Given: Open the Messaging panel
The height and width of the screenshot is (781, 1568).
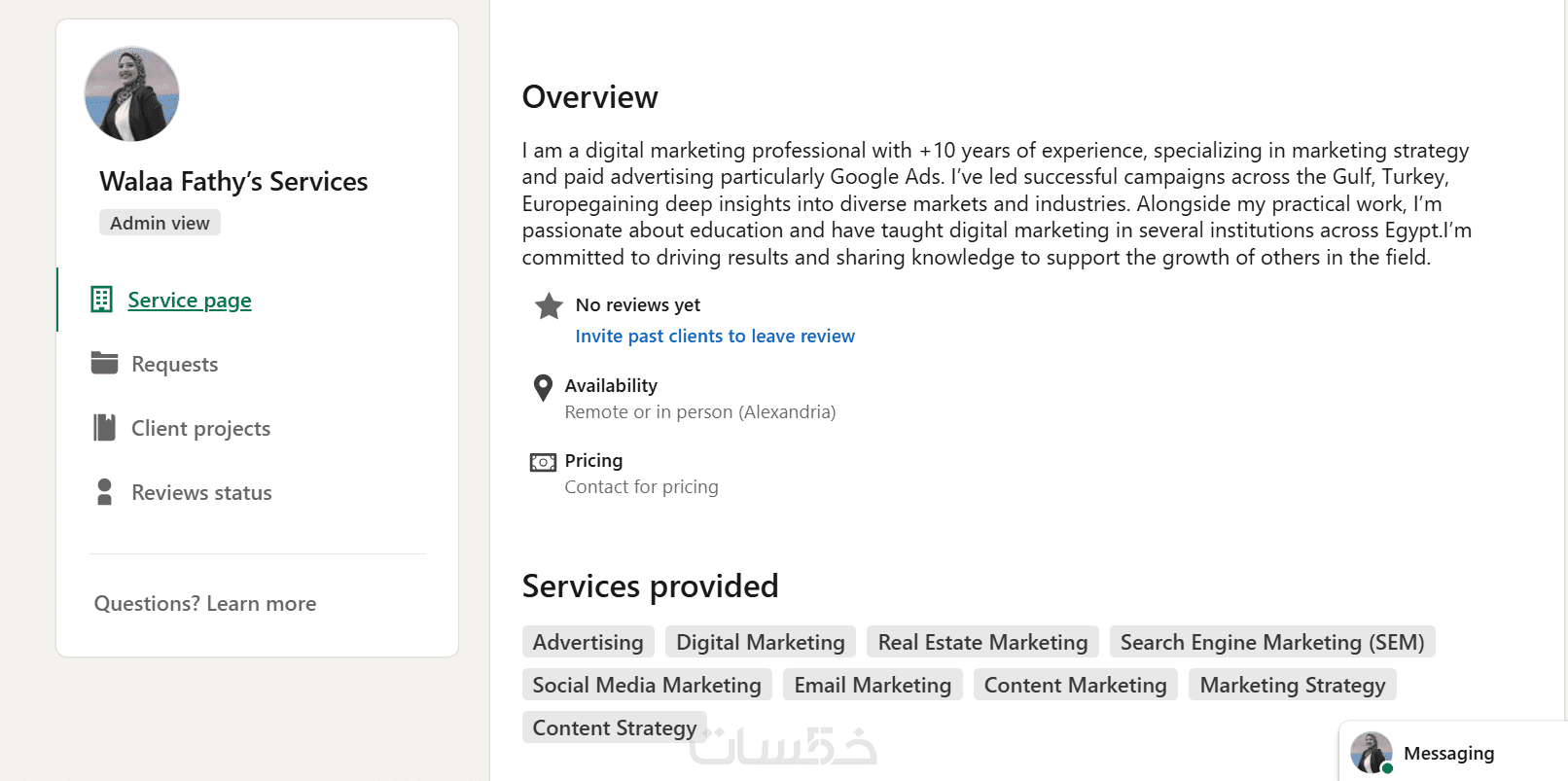Looking at the screenshot, I should [1448, 753].
